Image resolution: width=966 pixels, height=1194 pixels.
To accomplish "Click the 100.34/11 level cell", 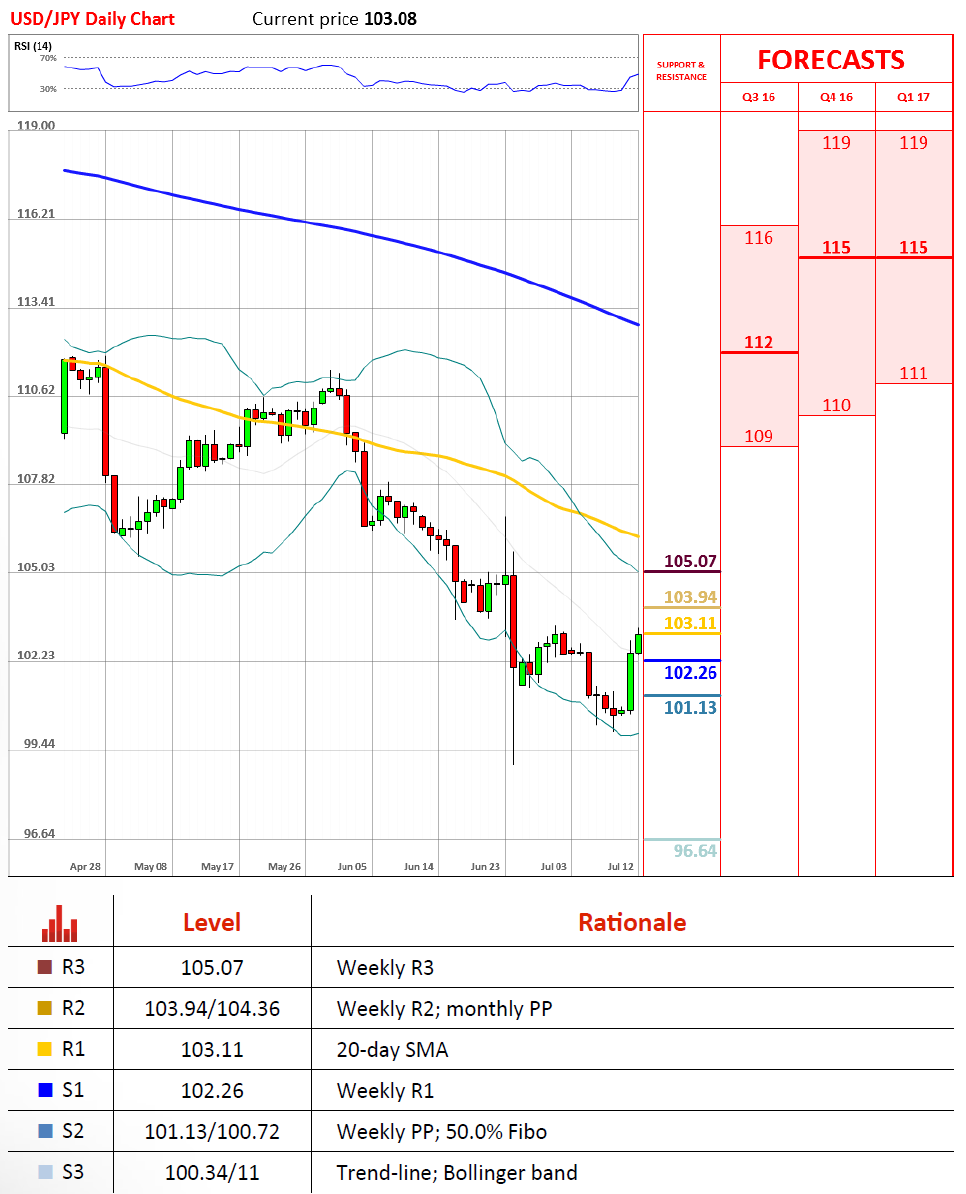I will (x=212, y=1173).
